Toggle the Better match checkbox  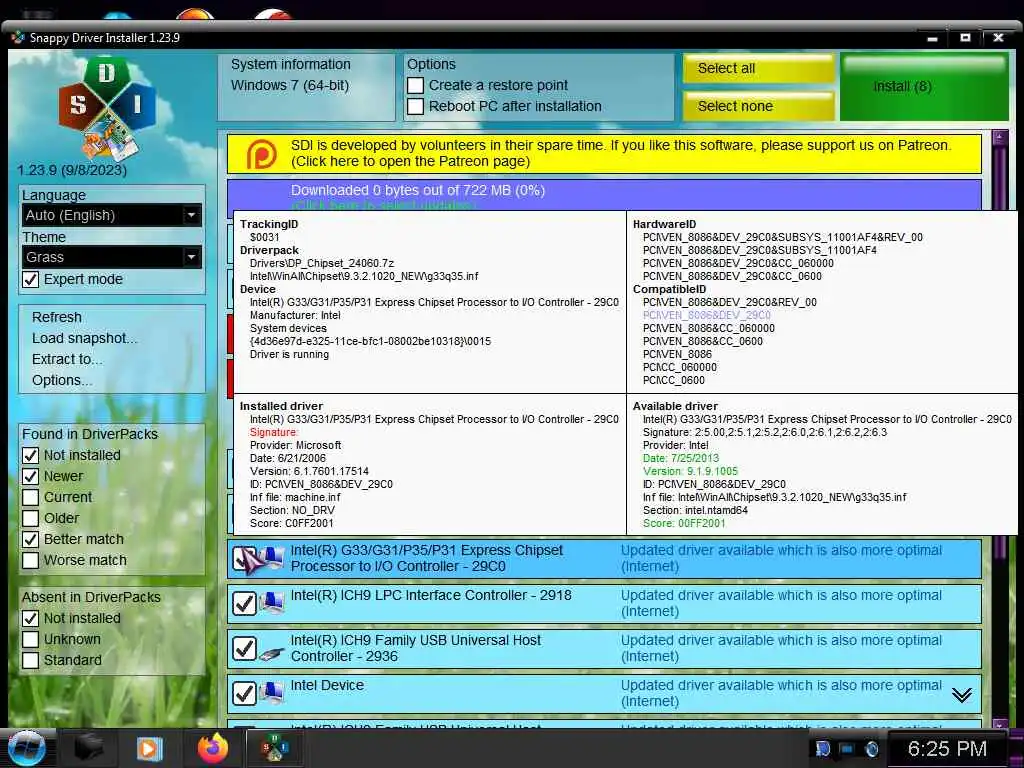tap(31, 539)
